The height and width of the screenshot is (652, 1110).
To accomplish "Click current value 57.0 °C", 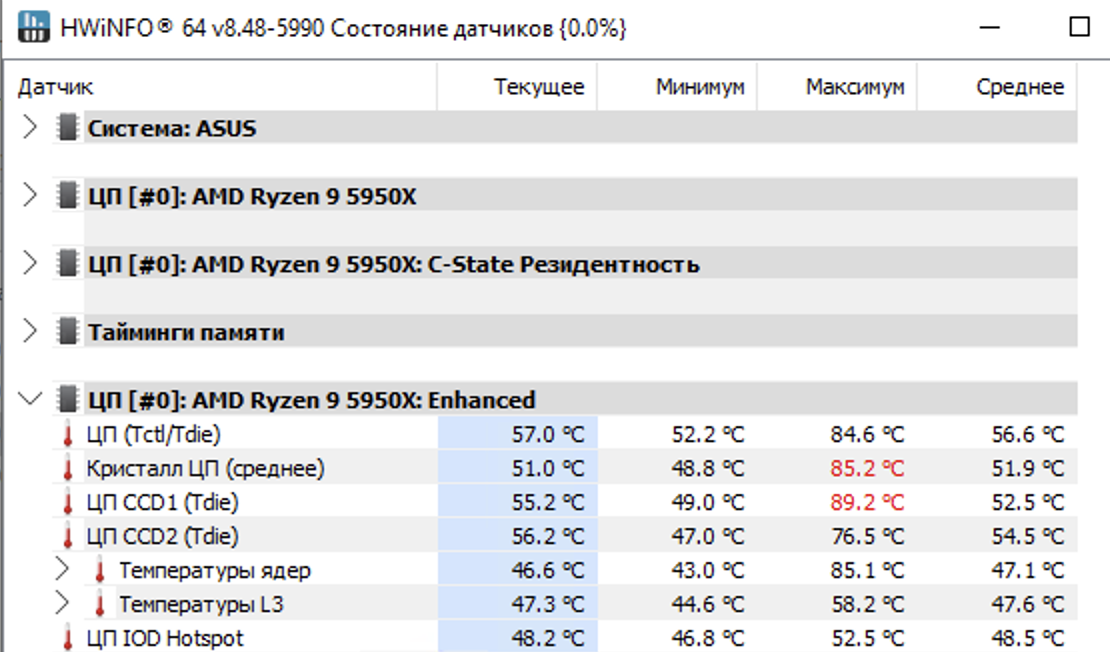I will click(x=548, y=434).
